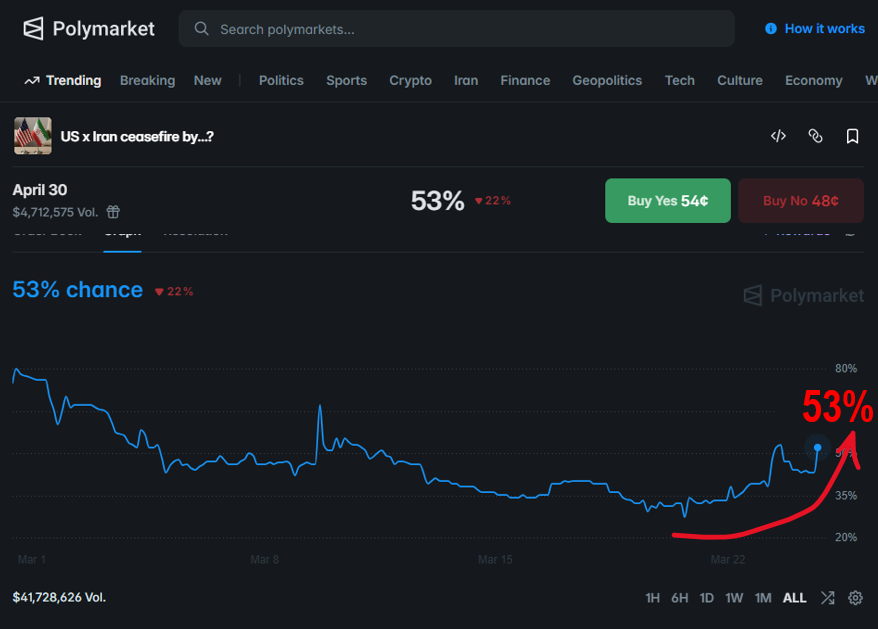Image resolution: width=878 pixels, height=629 pixels.
Task: Select the ALL time range option
Action: coord(794,598)
